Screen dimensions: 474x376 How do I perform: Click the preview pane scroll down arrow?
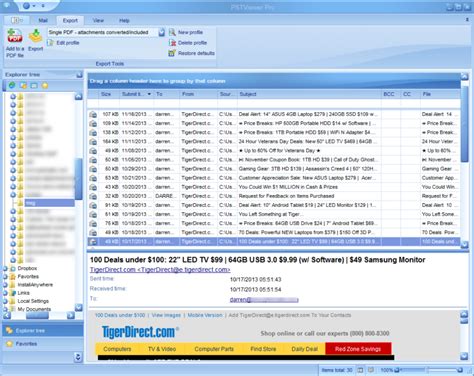[464, 356]
